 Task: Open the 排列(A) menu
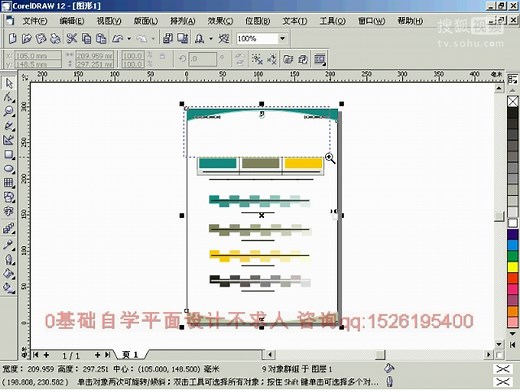(x=183, y=21)
